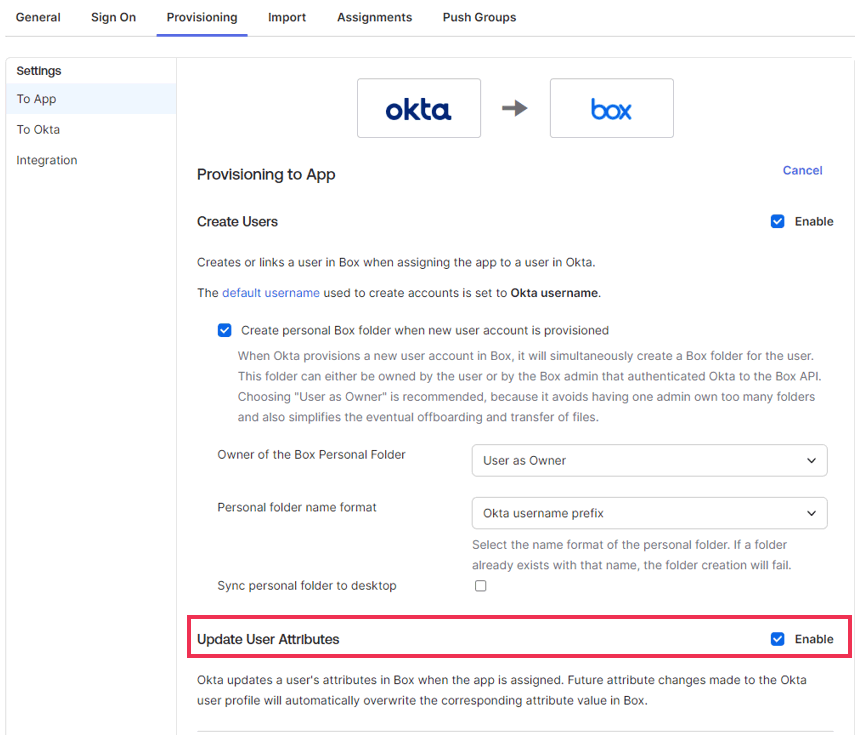The width and height of the screenshot is (861, 735).
Task: Click the arrow between Okta and Box logos
Action: pyautogui.click(x=515, y=108)
